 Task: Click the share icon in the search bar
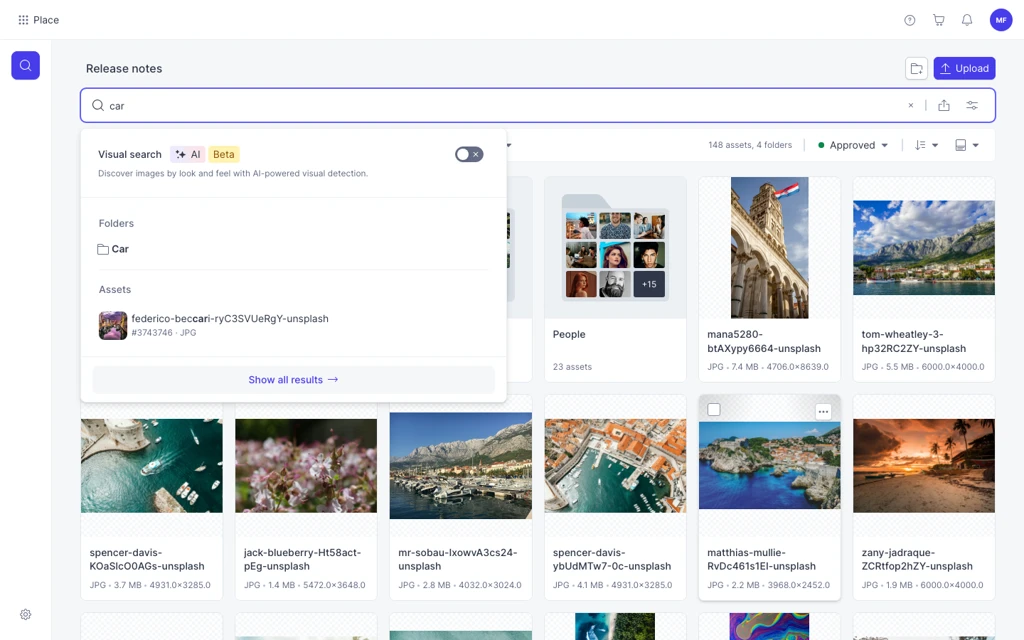point(944,106)
